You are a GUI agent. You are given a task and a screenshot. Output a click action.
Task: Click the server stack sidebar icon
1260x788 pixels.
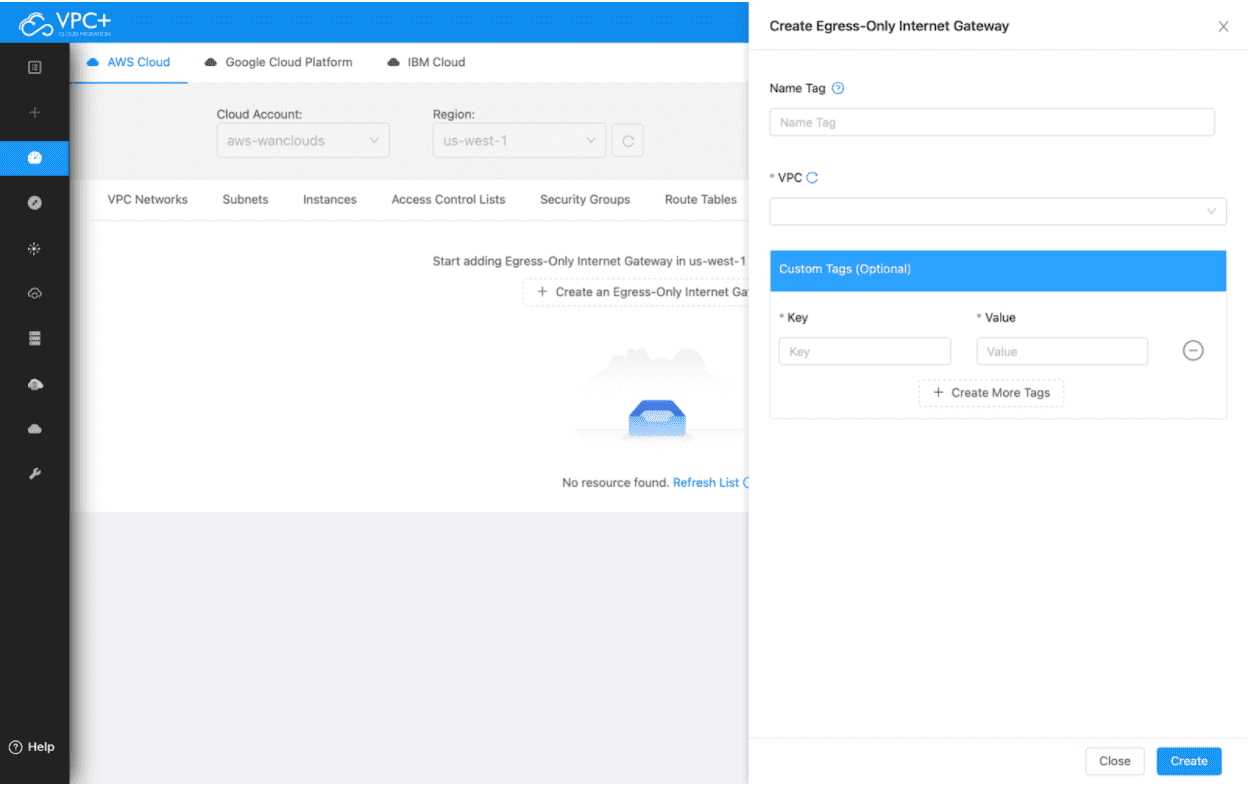tap(35, 339)
